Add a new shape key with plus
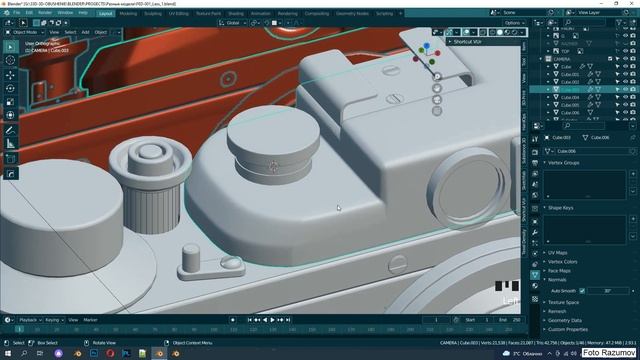Viewport: 640px width, 360px height. pos(633,219)
